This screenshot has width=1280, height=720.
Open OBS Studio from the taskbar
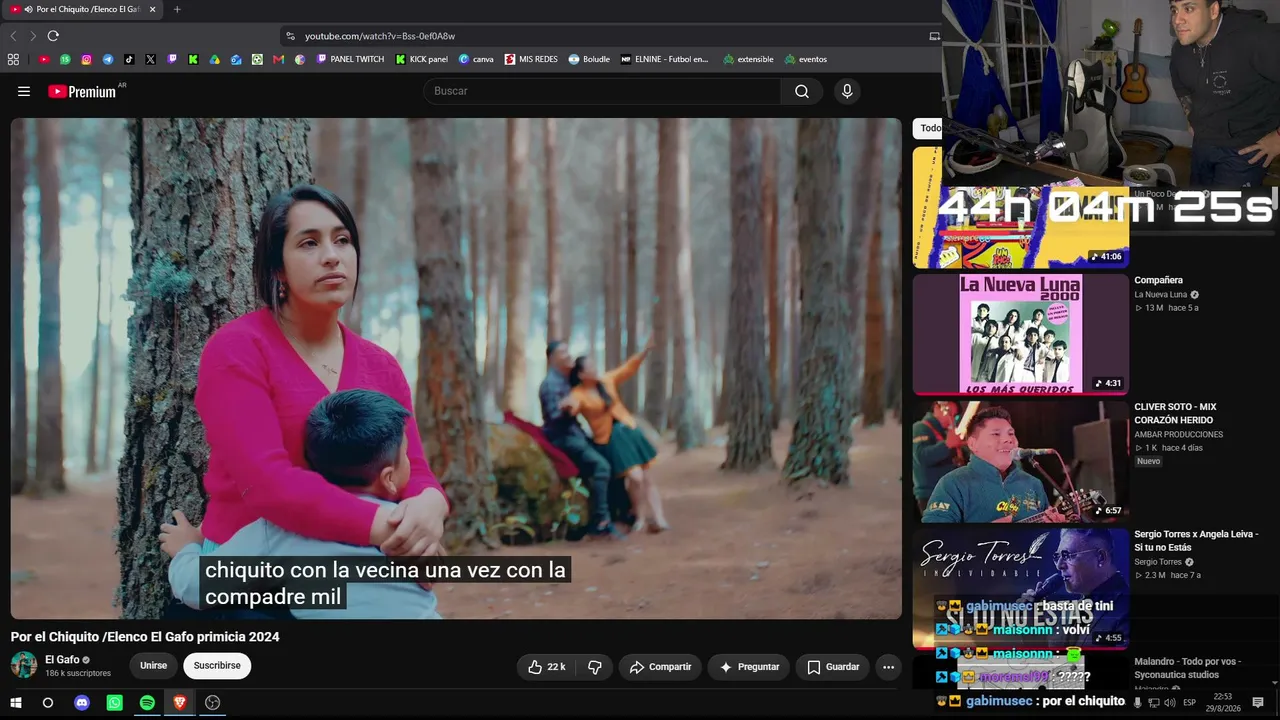tap(212, 703)
